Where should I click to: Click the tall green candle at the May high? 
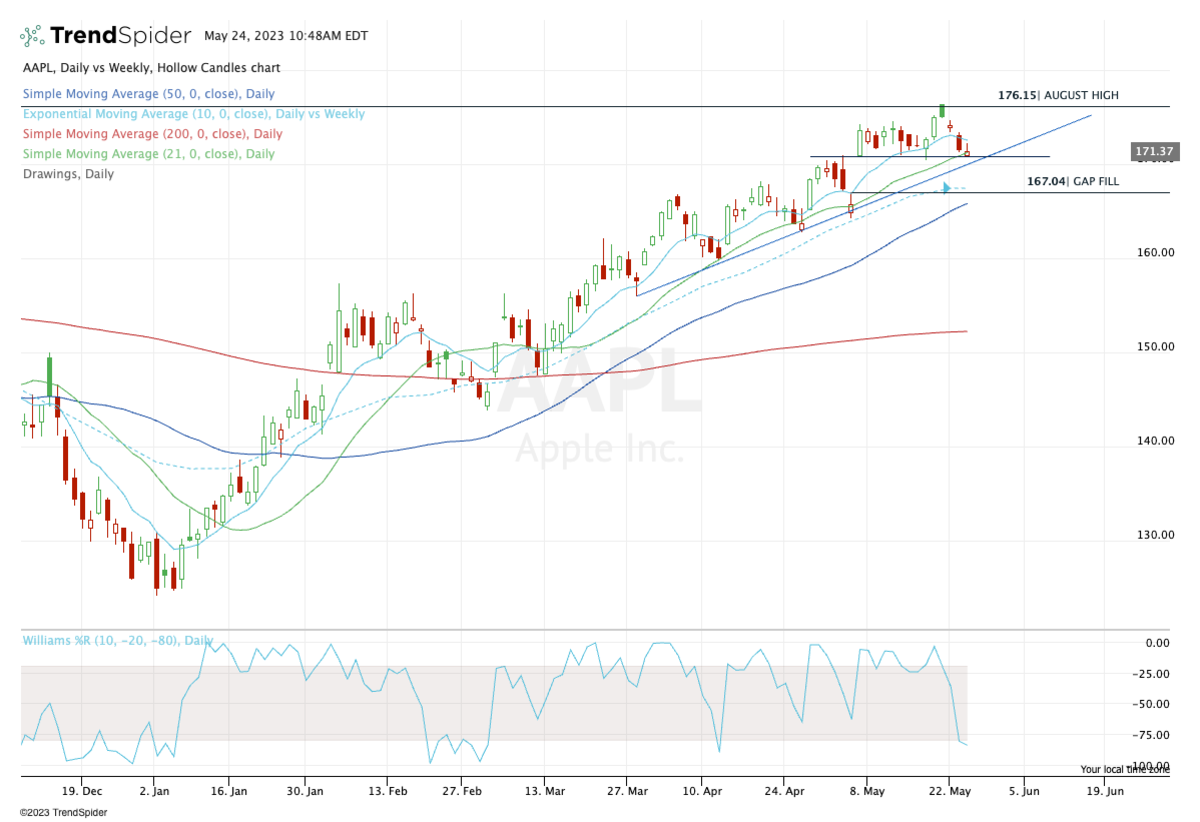point(942,110)
